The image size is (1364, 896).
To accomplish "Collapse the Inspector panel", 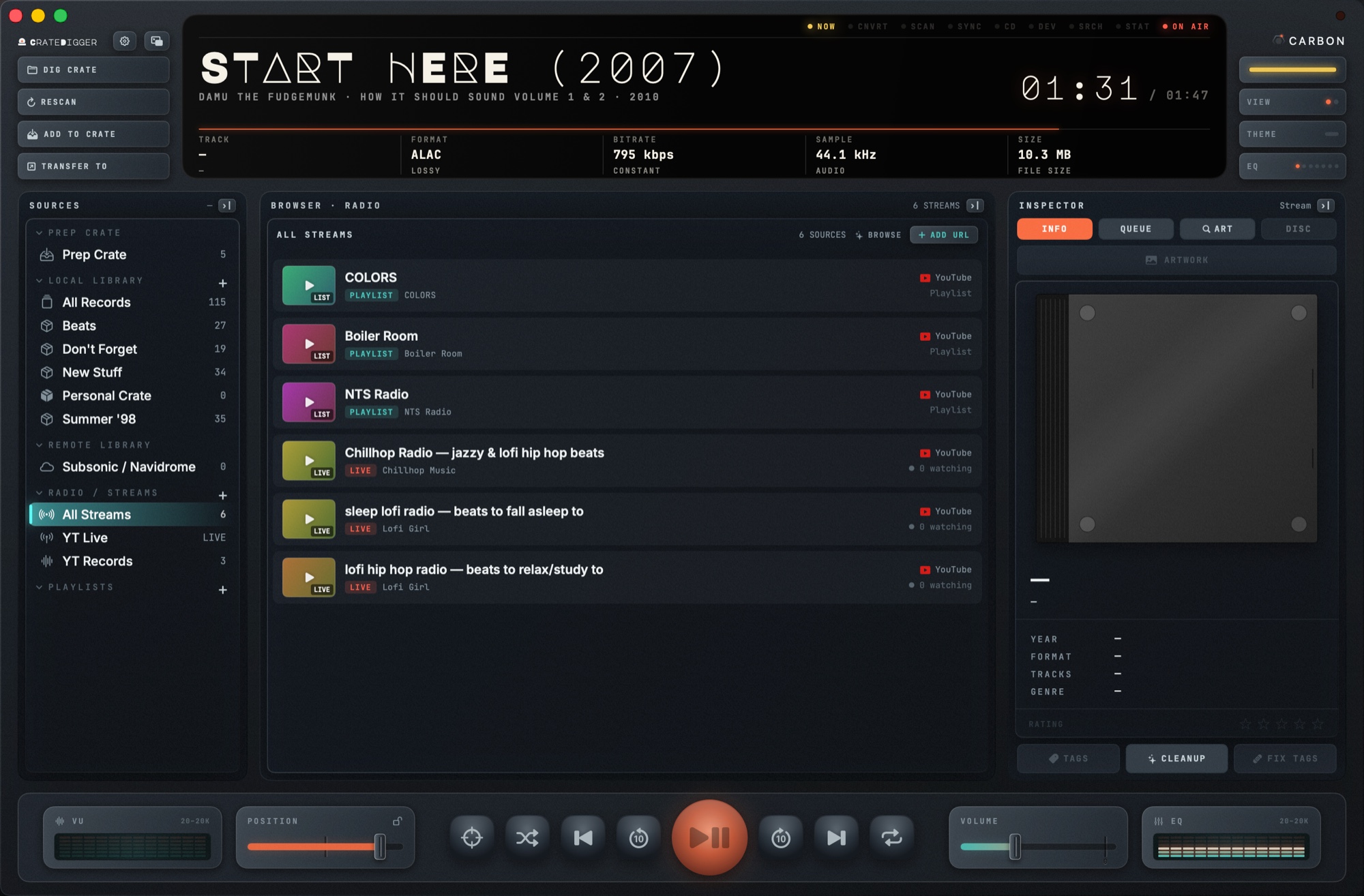I will pos(1326,205).
